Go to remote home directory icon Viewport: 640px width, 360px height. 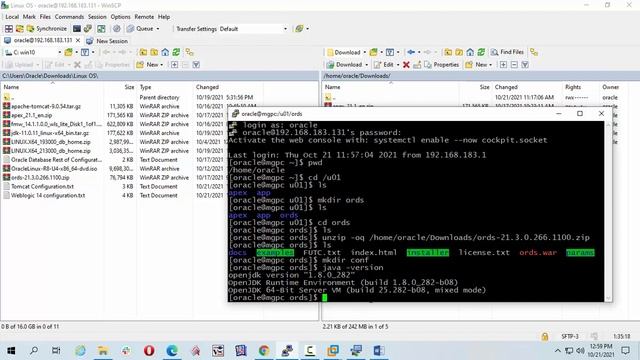tap(470, 52)
